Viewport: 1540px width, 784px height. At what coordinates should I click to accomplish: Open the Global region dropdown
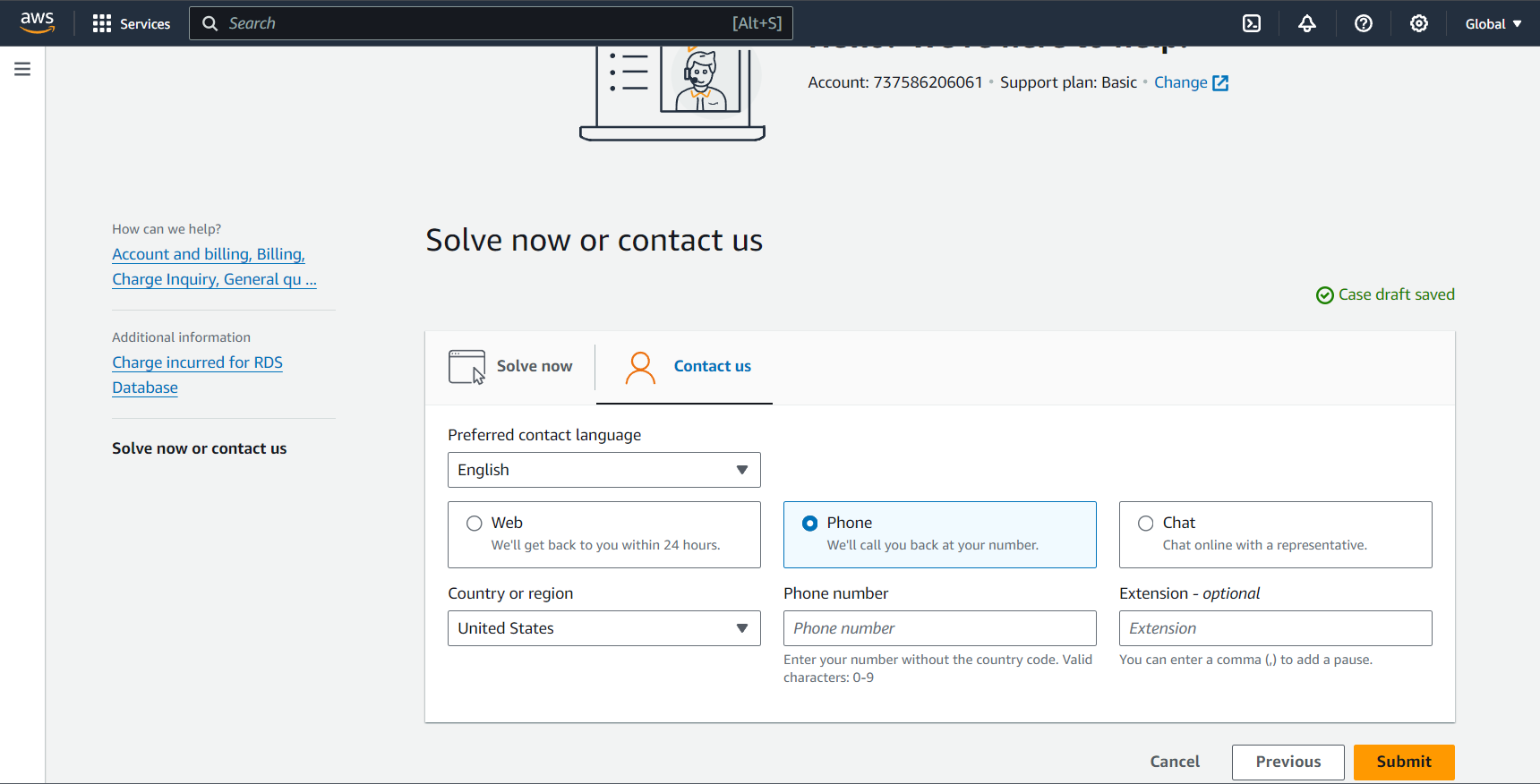[1493, 24]
